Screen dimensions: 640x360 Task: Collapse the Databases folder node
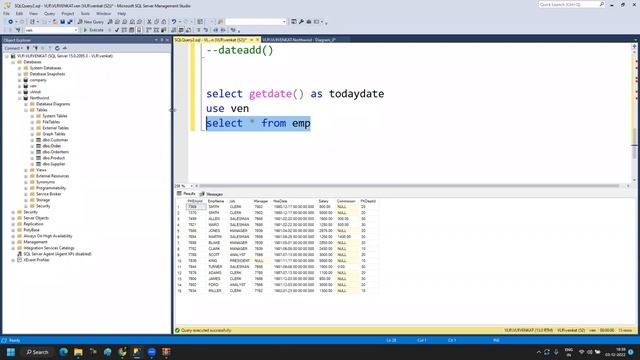pos(13,62)
